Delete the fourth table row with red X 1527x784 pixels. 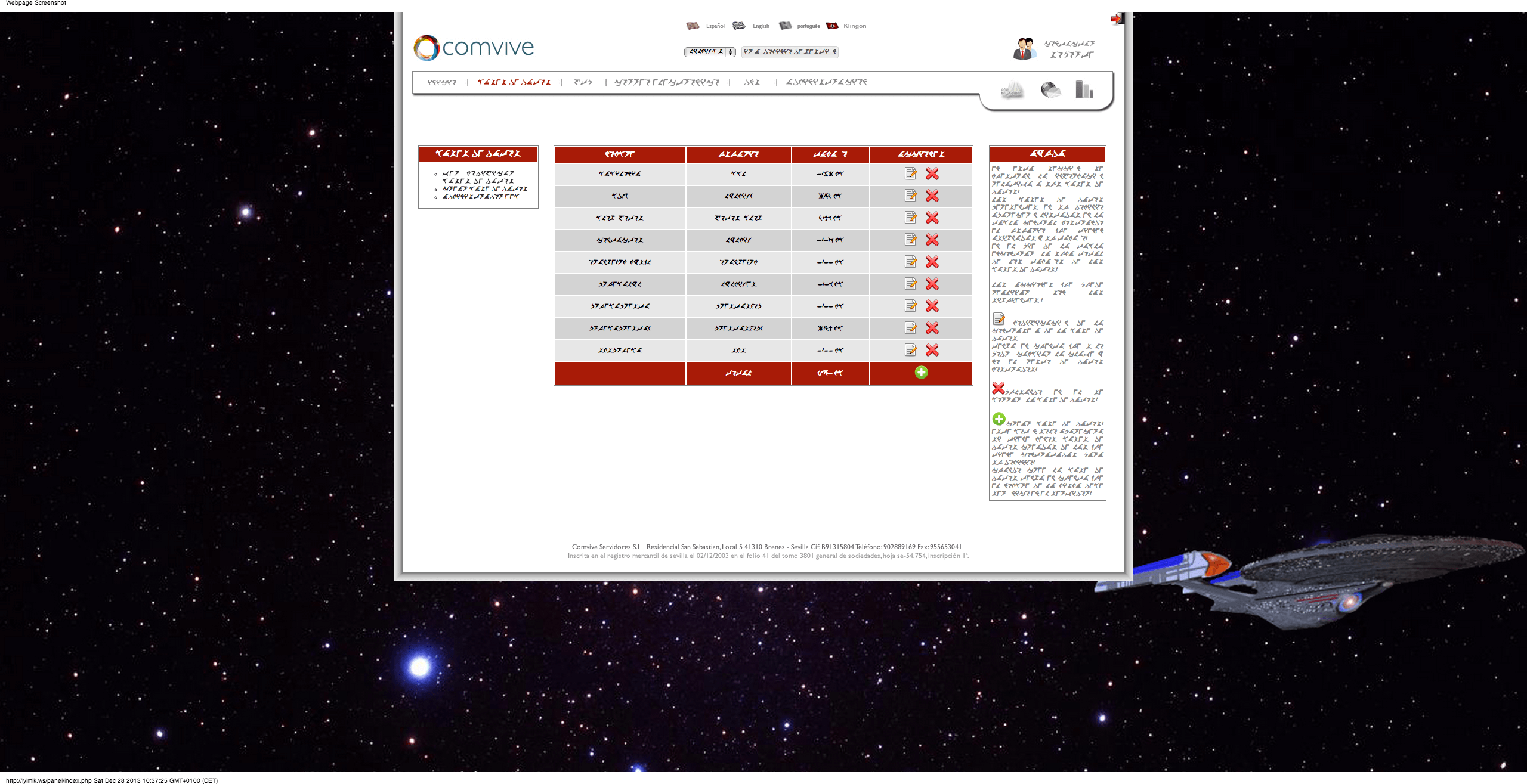[x=932, y=240]
